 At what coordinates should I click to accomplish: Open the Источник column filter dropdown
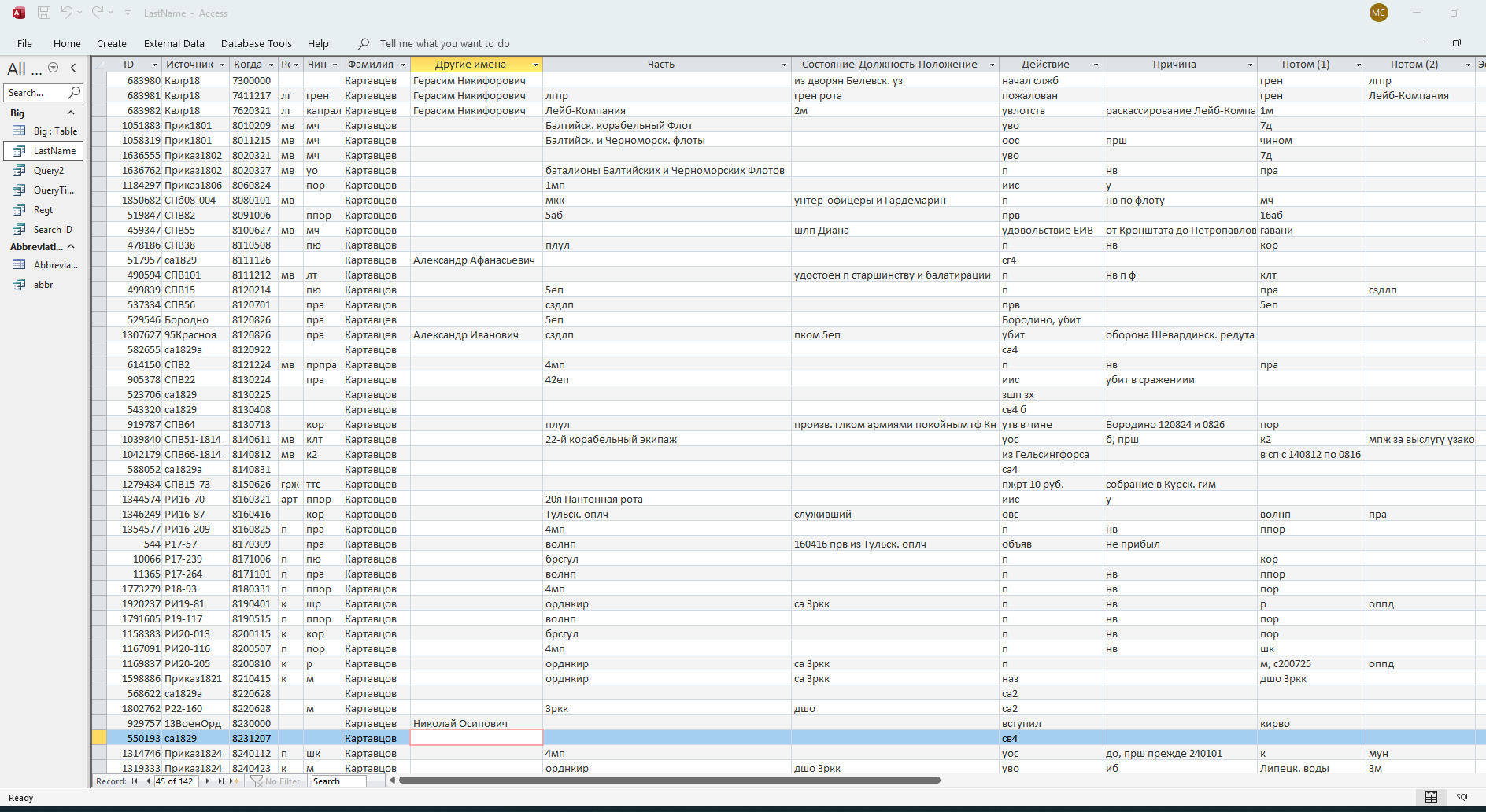pyautogui.click(x=222, y=65)
